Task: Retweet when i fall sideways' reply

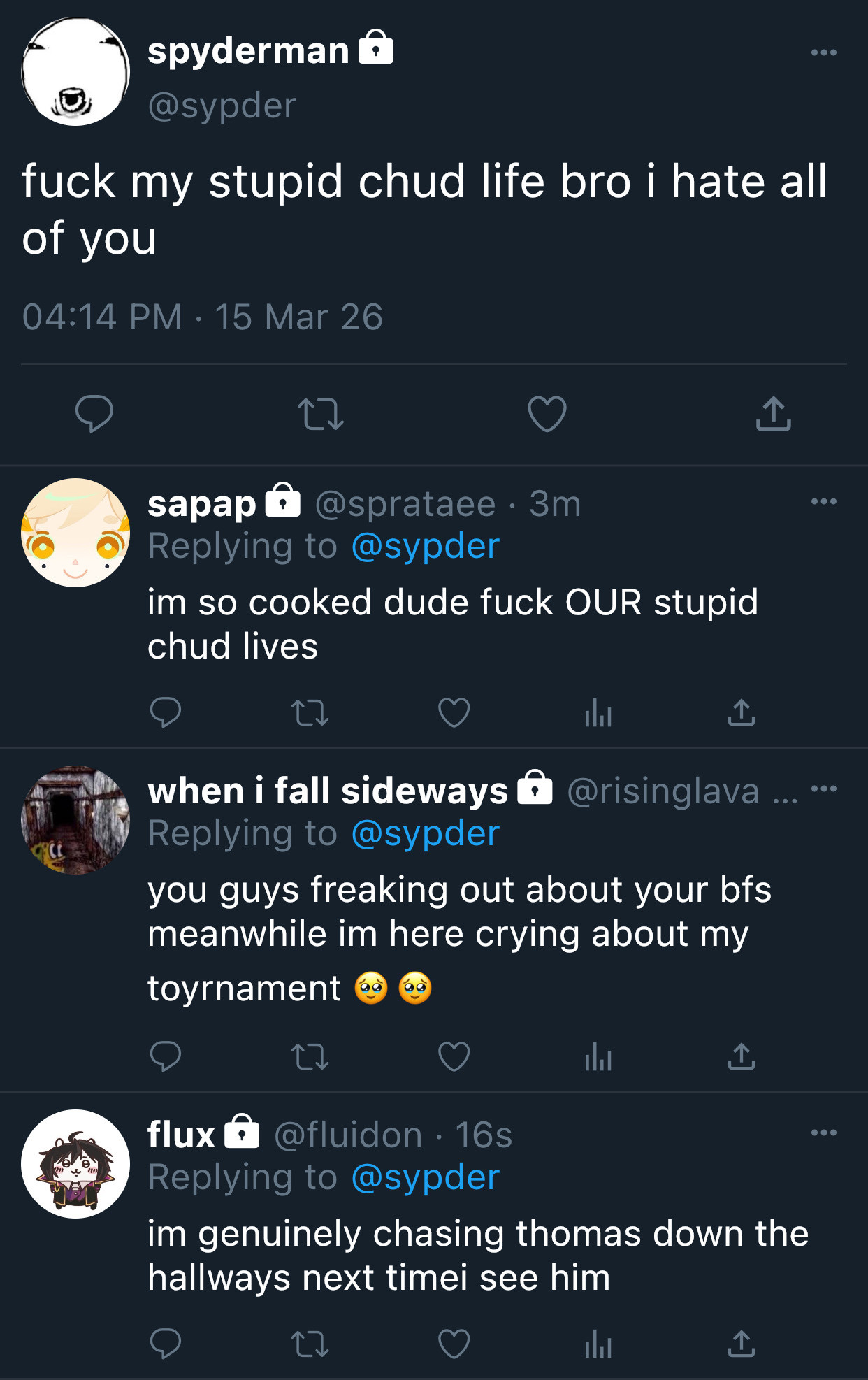Action: tap(310, 1056)
